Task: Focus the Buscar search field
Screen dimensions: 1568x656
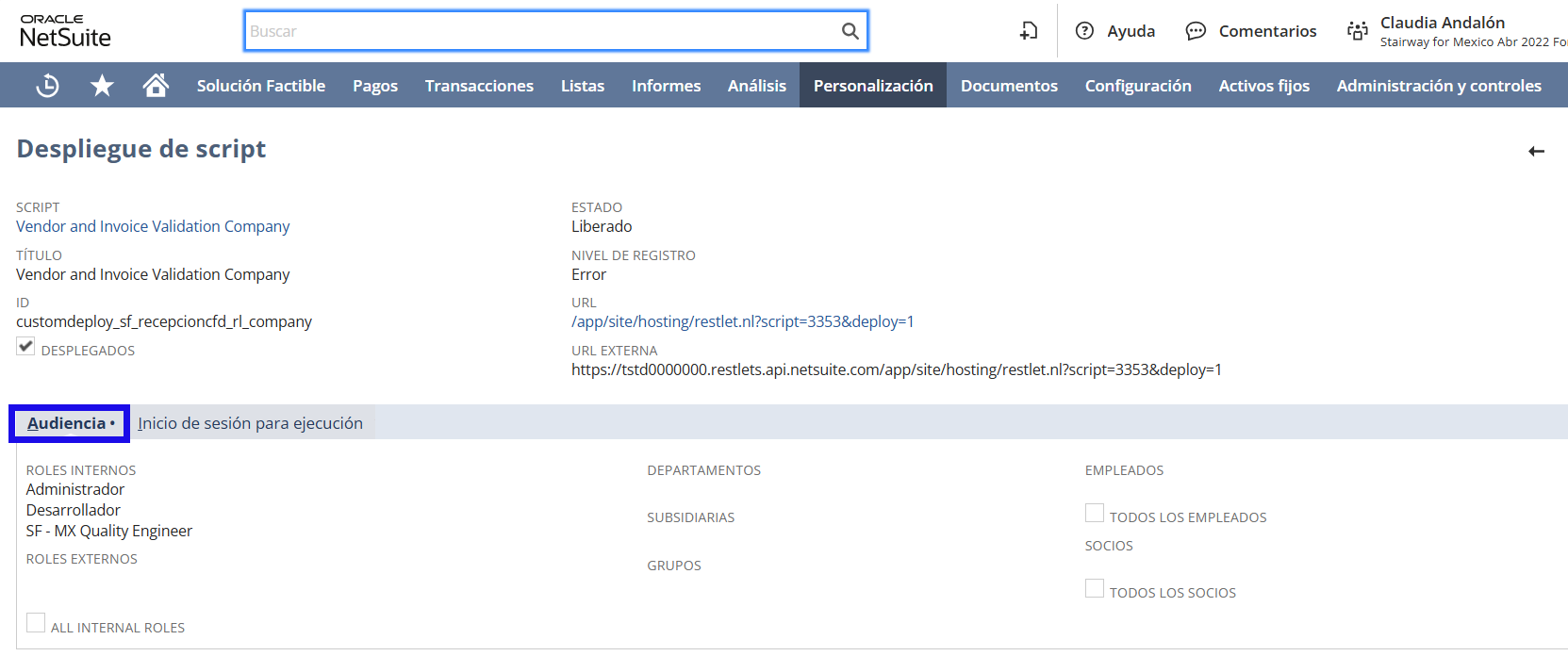Action: click(x=542, y=31)
